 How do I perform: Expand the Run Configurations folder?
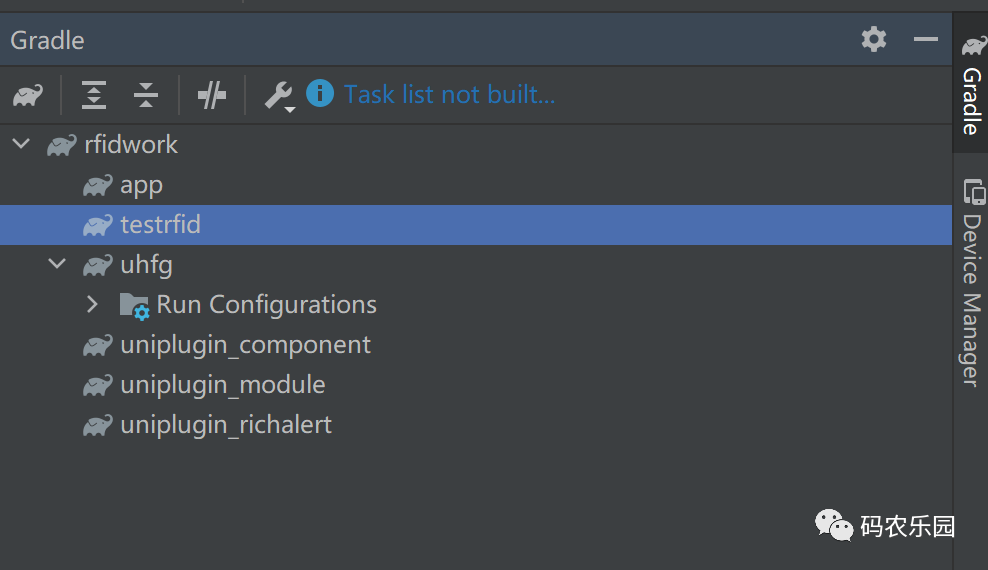pos(92,304)
